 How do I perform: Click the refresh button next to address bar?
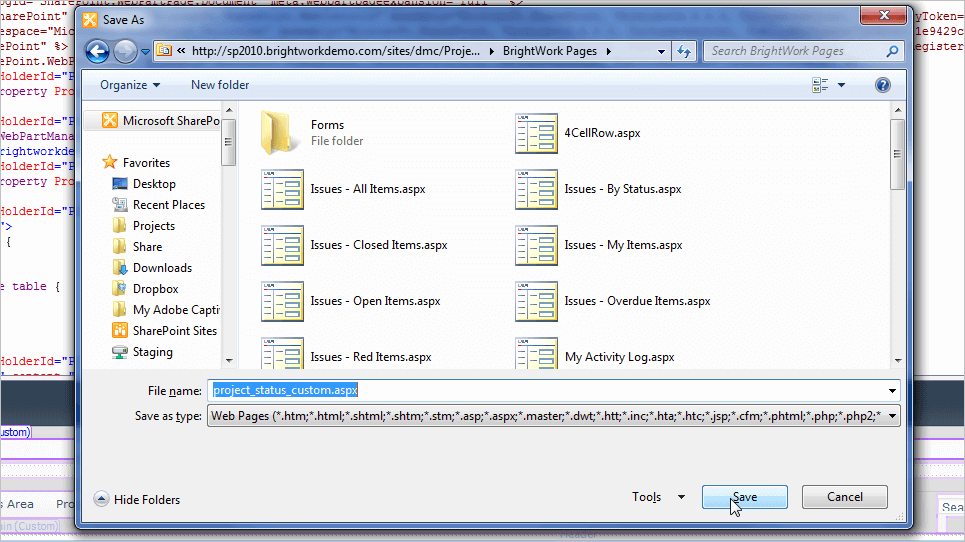tap(684, 51)
